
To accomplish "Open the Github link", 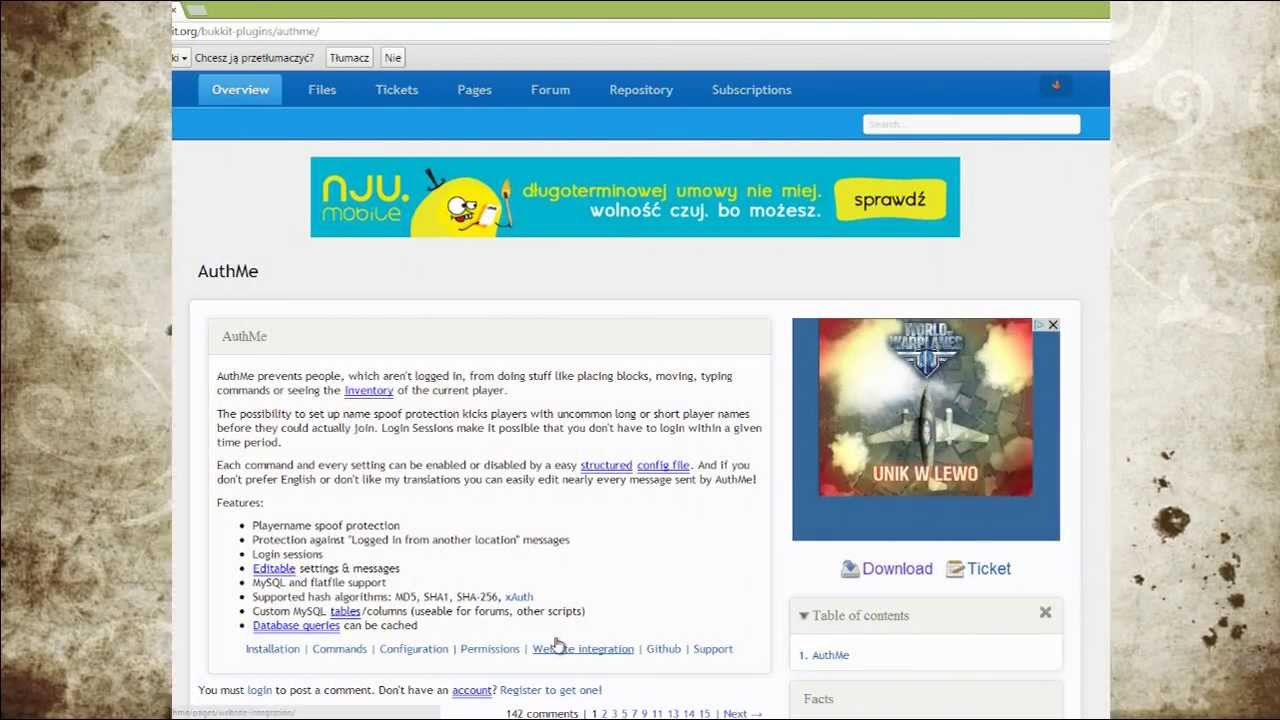I will click(663, 649).
